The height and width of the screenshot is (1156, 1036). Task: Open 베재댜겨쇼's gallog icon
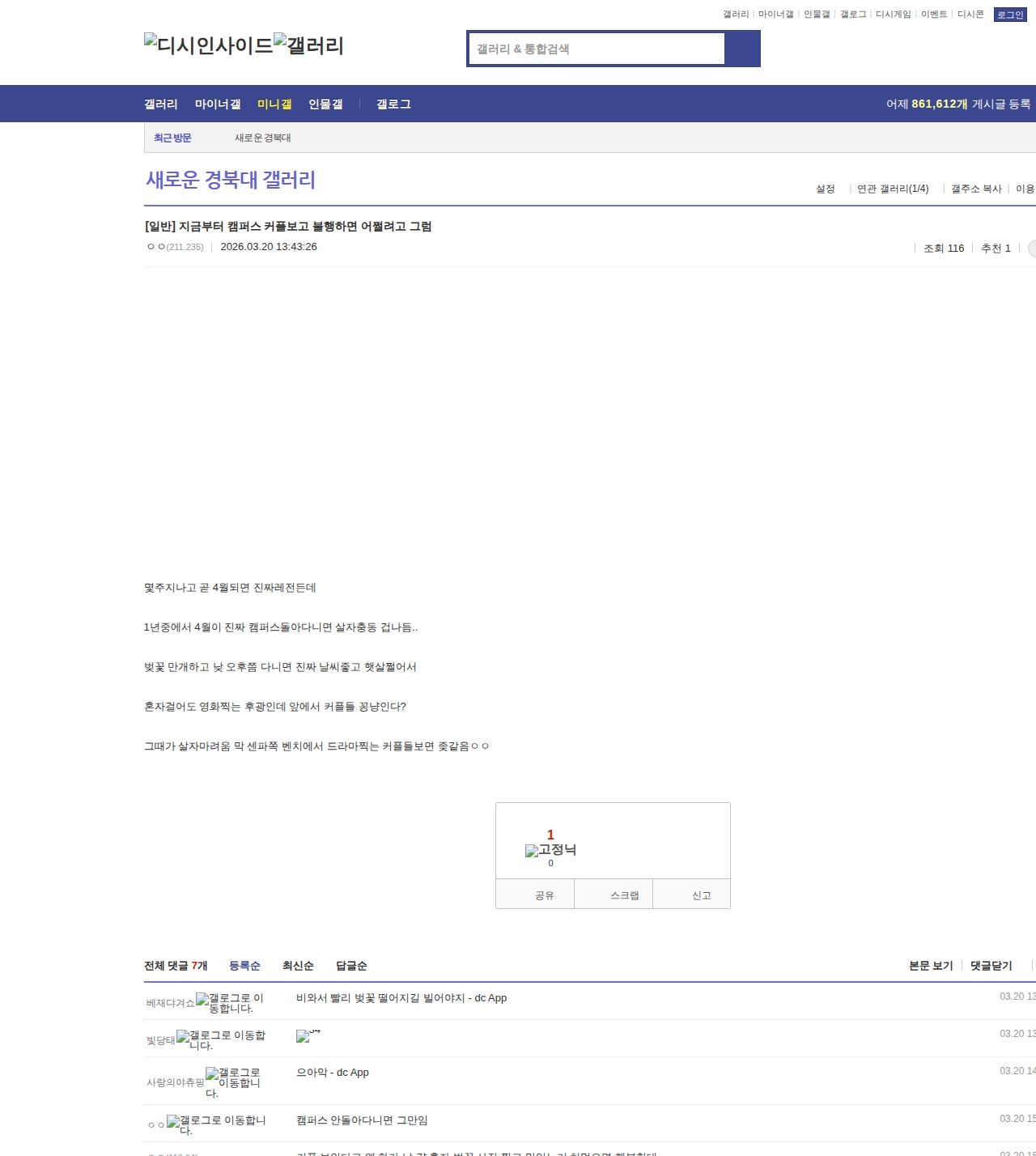coord(230,1003)
